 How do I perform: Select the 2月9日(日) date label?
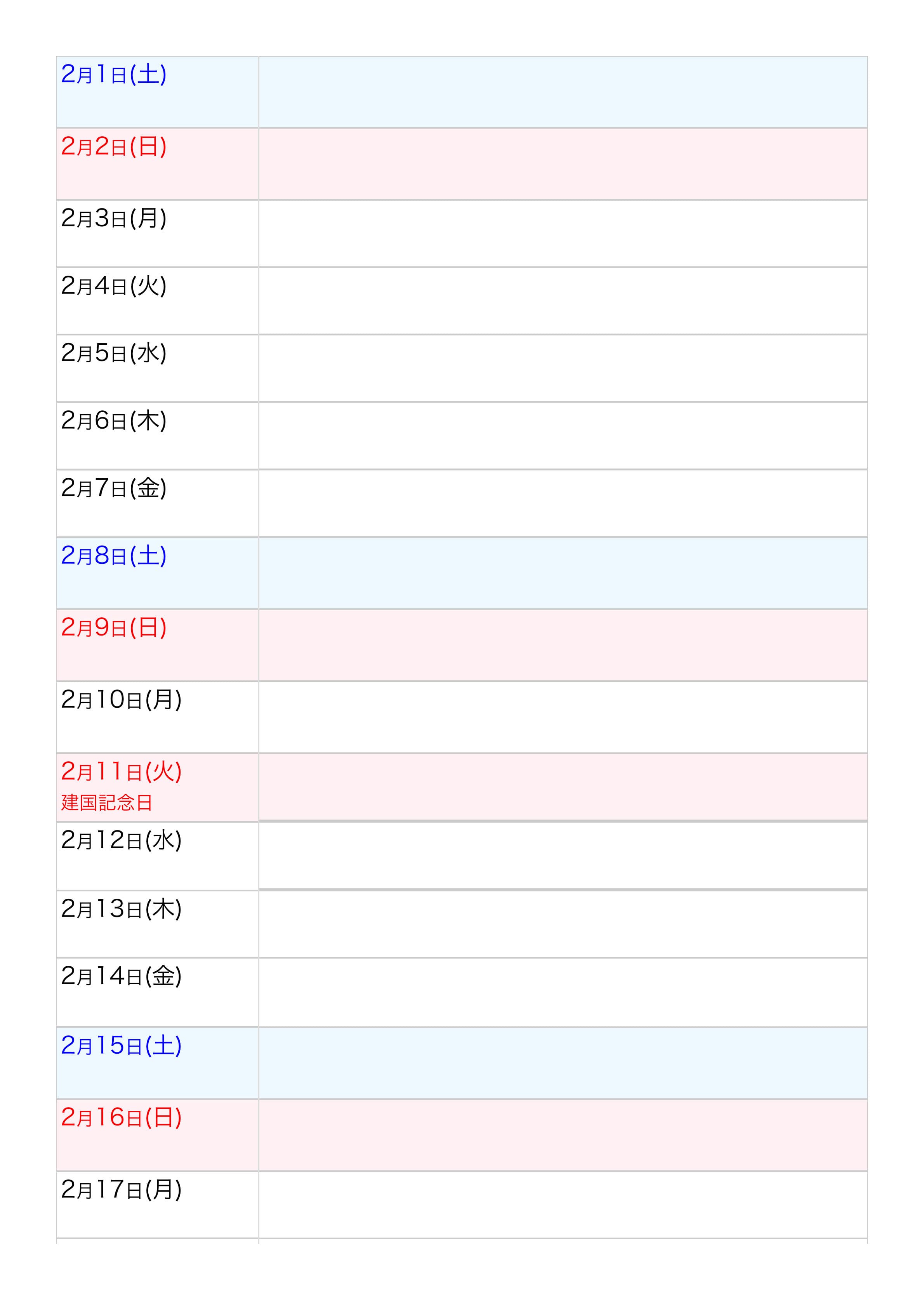pyautogui.click(x=114, y=627)
